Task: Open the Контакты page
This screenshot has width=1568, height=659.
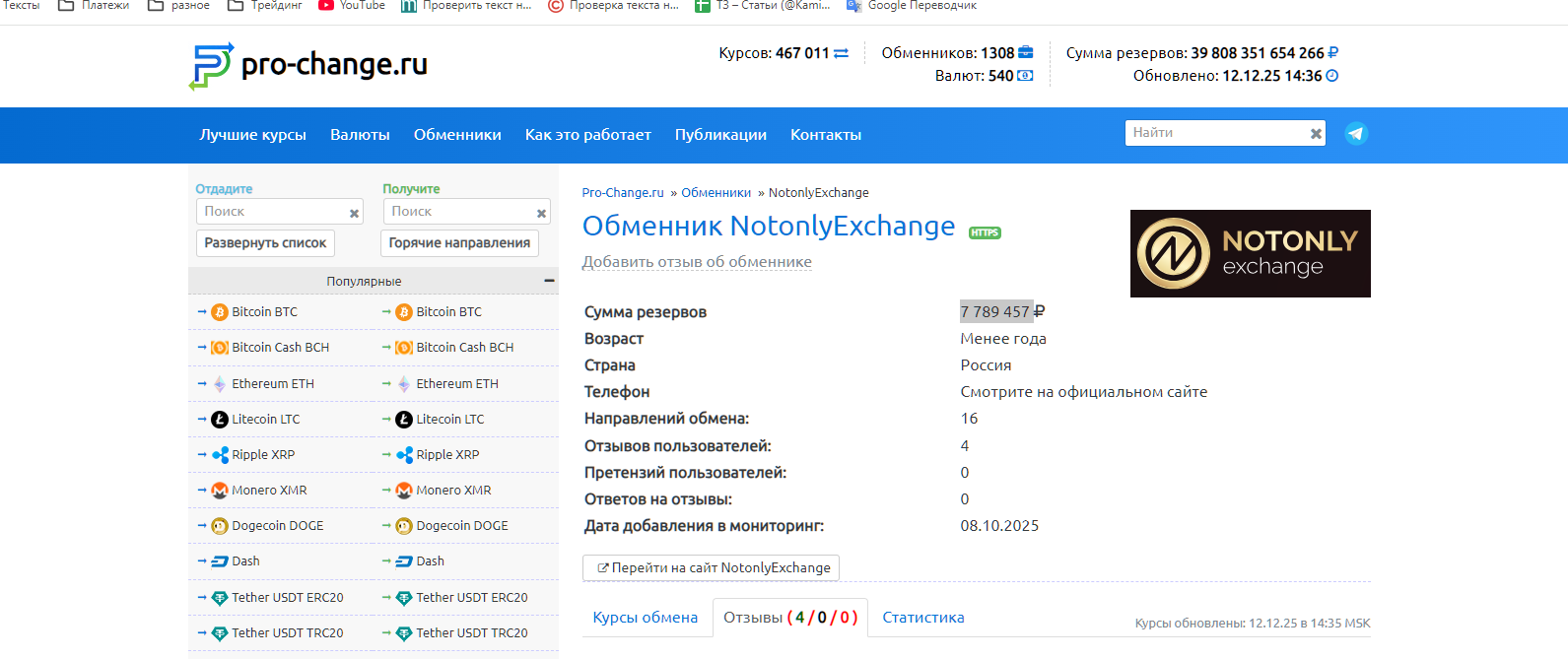Action: tap(826, 135)
